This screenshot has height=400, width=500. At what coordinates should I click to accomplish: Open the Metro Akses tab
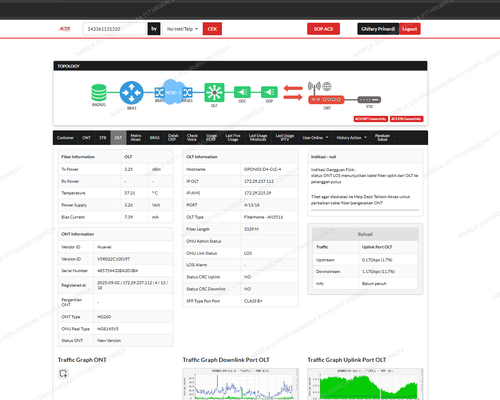(x=136, y=138)
